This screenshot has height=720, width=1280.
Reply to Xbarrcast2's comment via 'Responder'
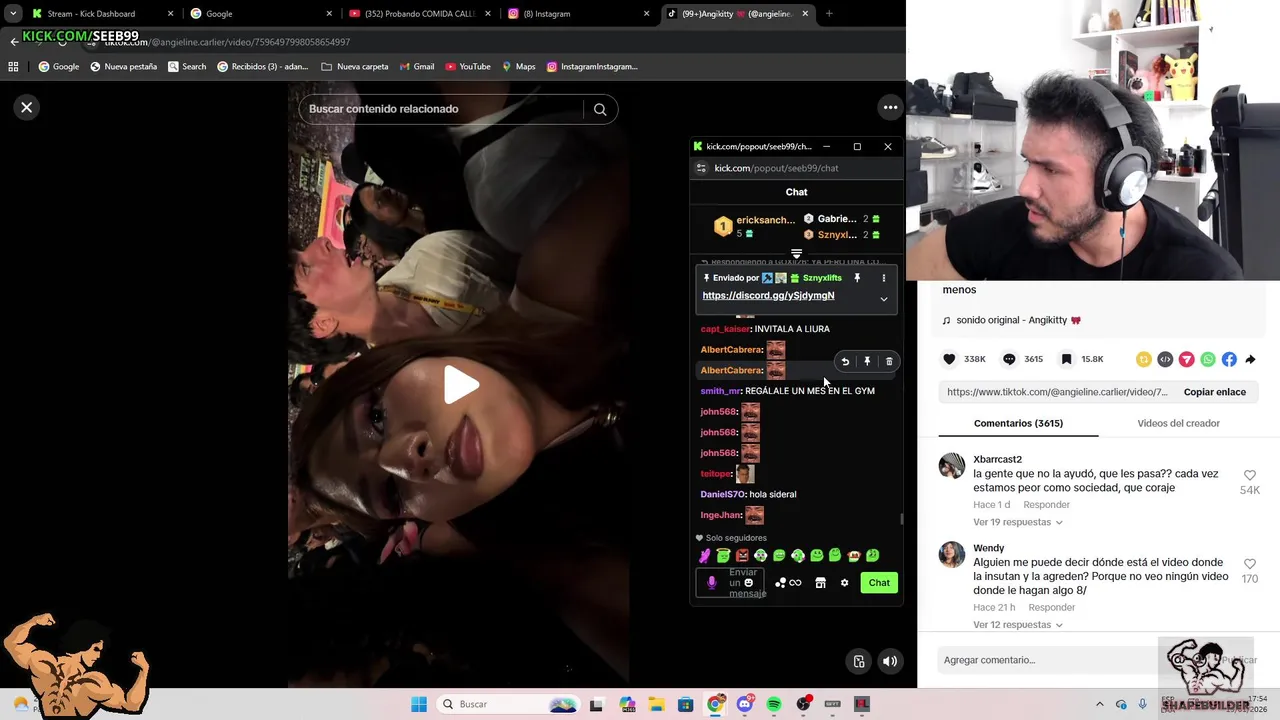(1046, 505)
